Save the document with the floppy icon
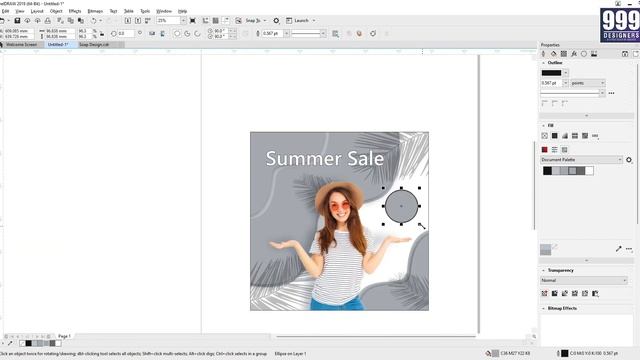 click(17, 20)
